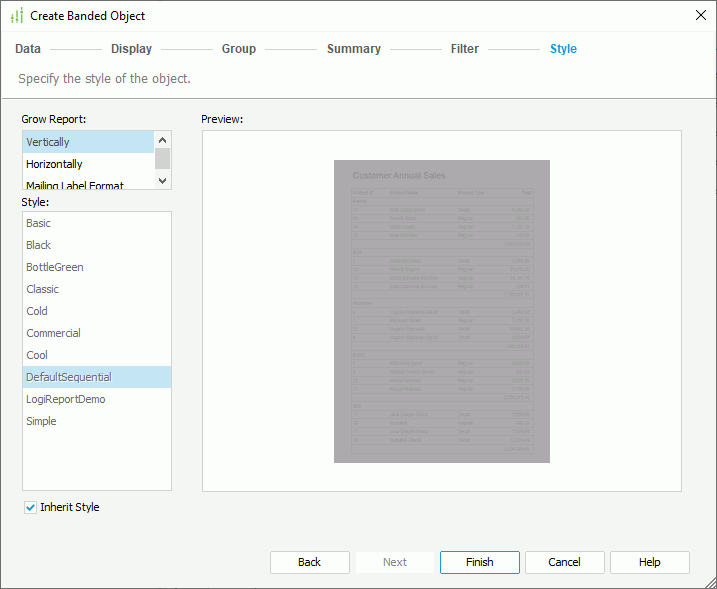Select the BottleGreen style
This screenshot has height=589, width=717.
click(55, 267)
